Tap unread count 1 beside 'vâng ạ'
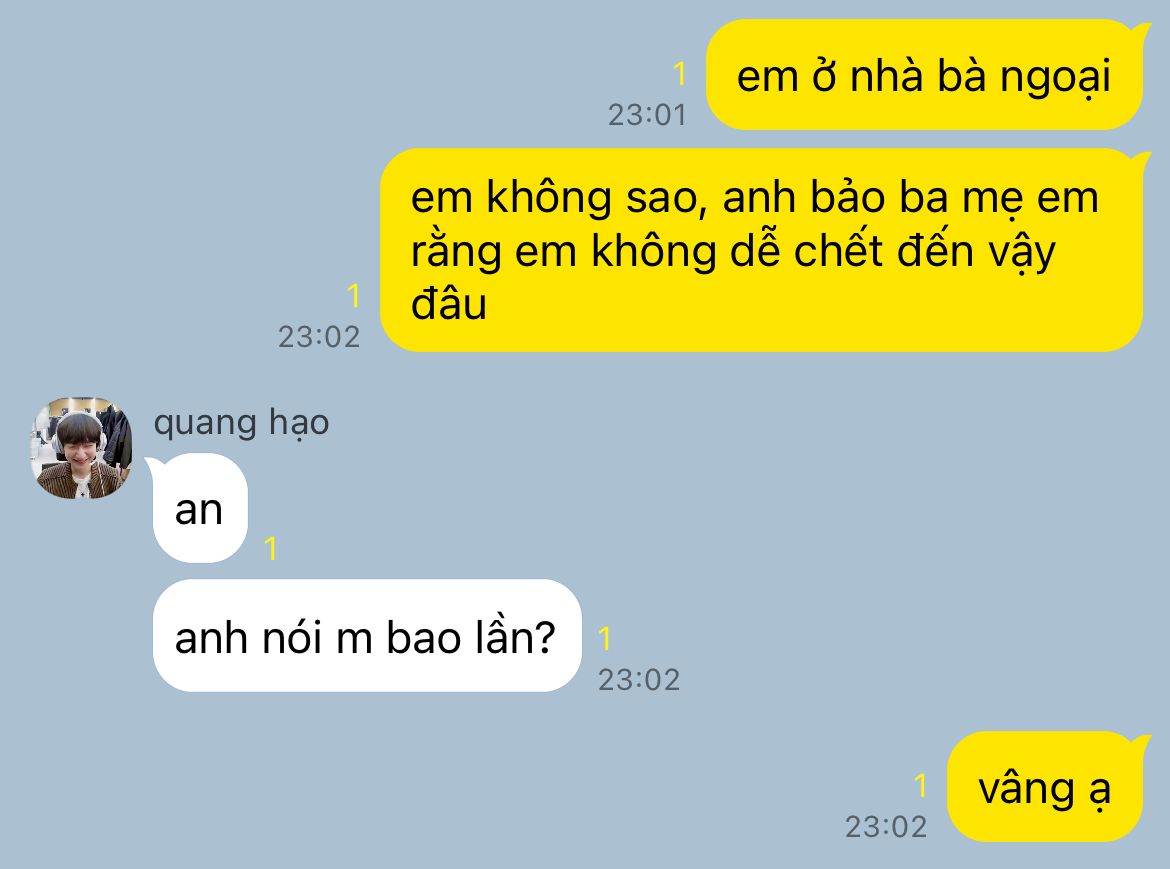This screenshot has height=869, width=1170. tap(920, 785)
